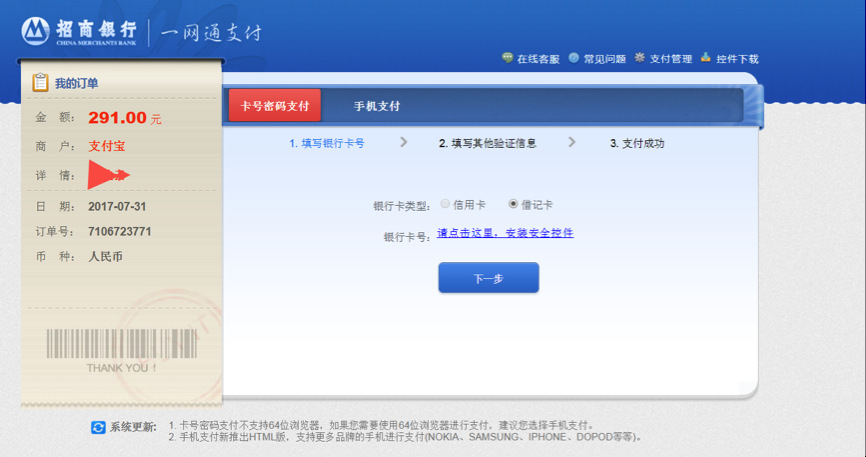Click 银行卡号 label
Screen dimensions: 866x457
click(x=408, y=237)
